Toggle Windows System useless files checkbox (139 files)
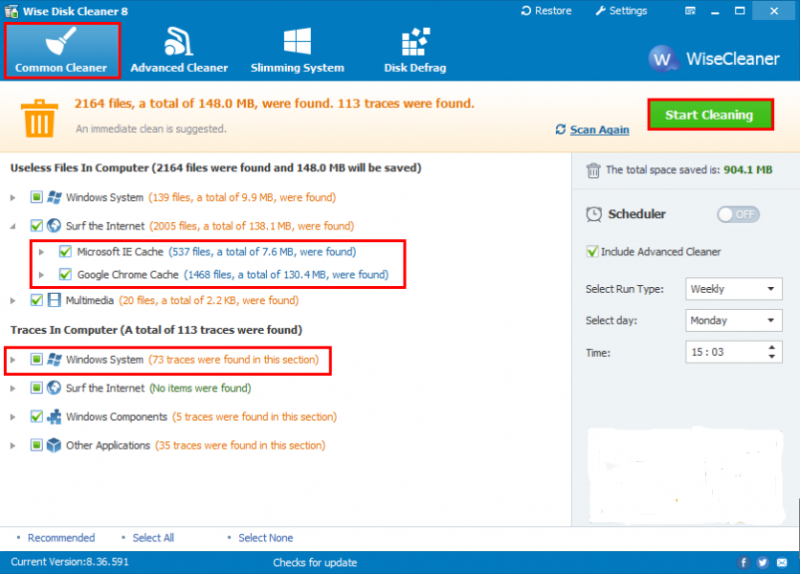This screenshot has width=800, height=574. [x=36, y=197]
